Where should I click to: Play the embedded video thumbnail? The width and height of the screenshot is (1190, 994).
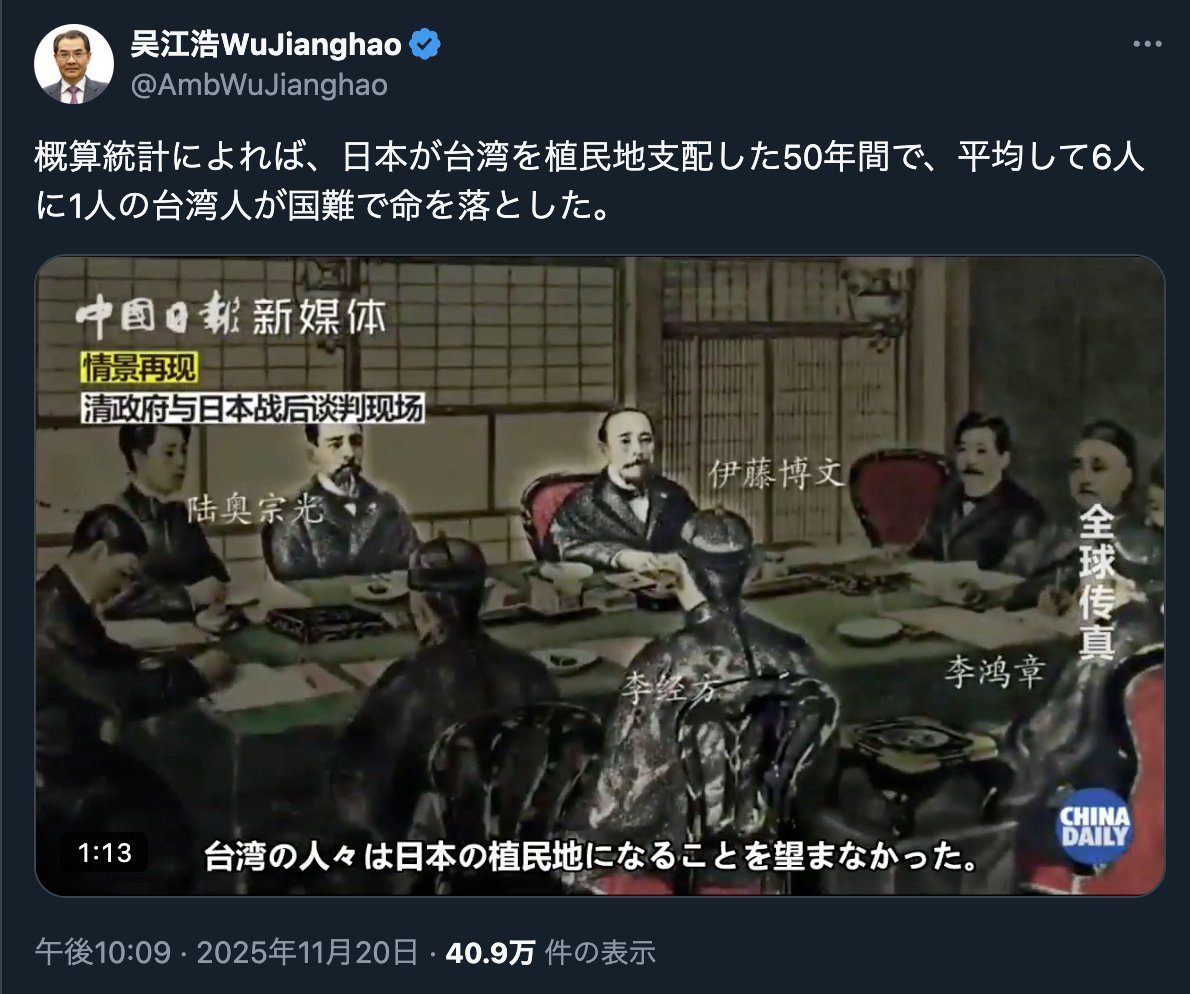(x=600, y=575)
